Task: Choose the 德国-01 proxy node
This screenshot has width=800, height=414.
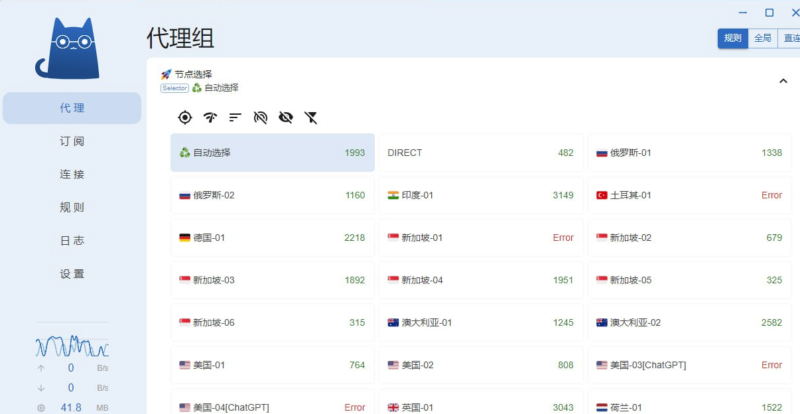Action: tap(272, 238)
